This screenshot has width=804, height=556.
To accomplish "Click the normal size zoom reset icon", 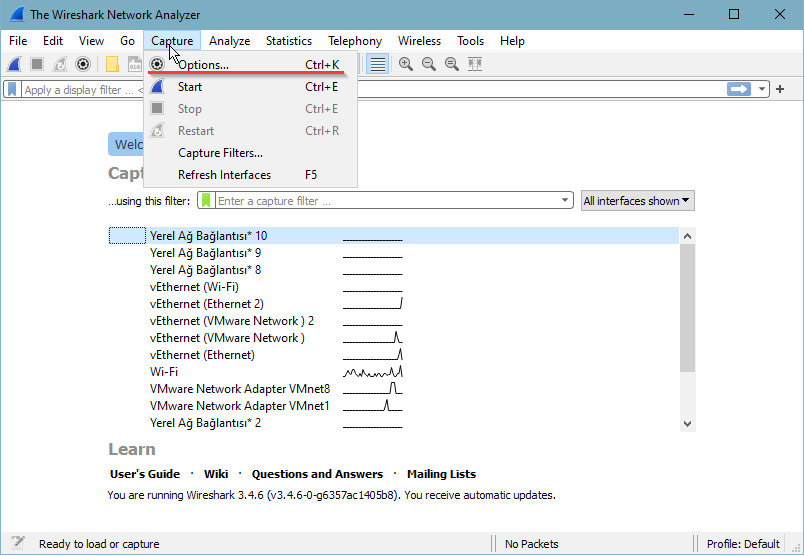I will coord(452,64).
